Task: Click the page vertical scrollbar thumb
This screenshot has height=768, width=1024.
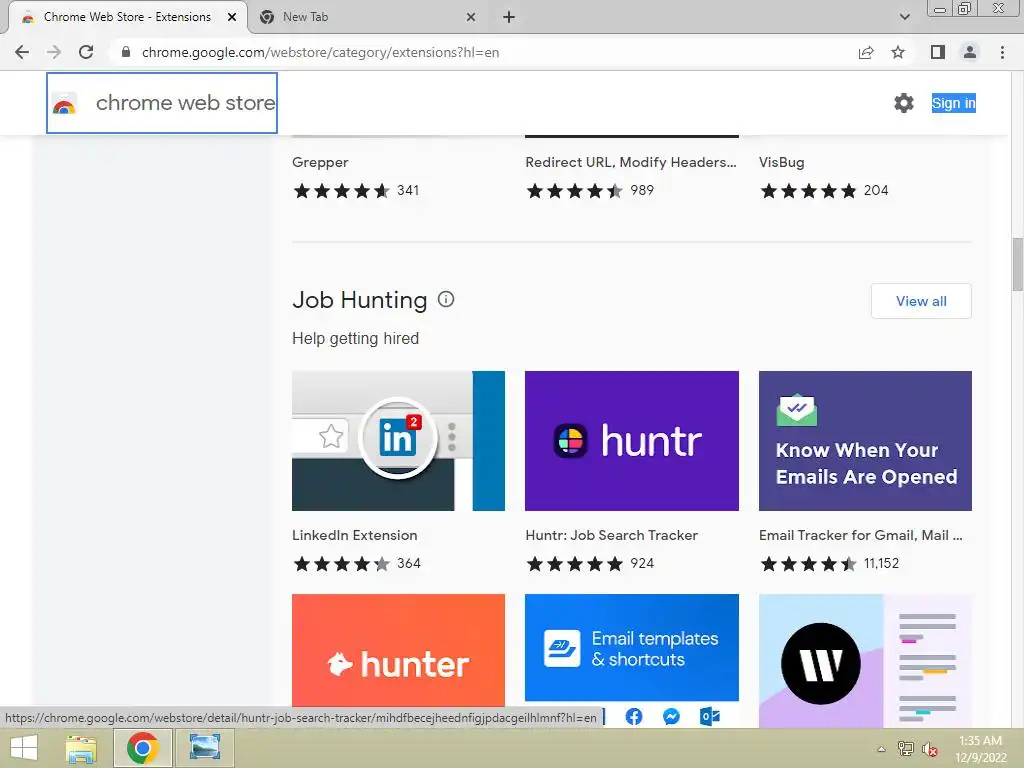Action: (x=1017, y=264)
